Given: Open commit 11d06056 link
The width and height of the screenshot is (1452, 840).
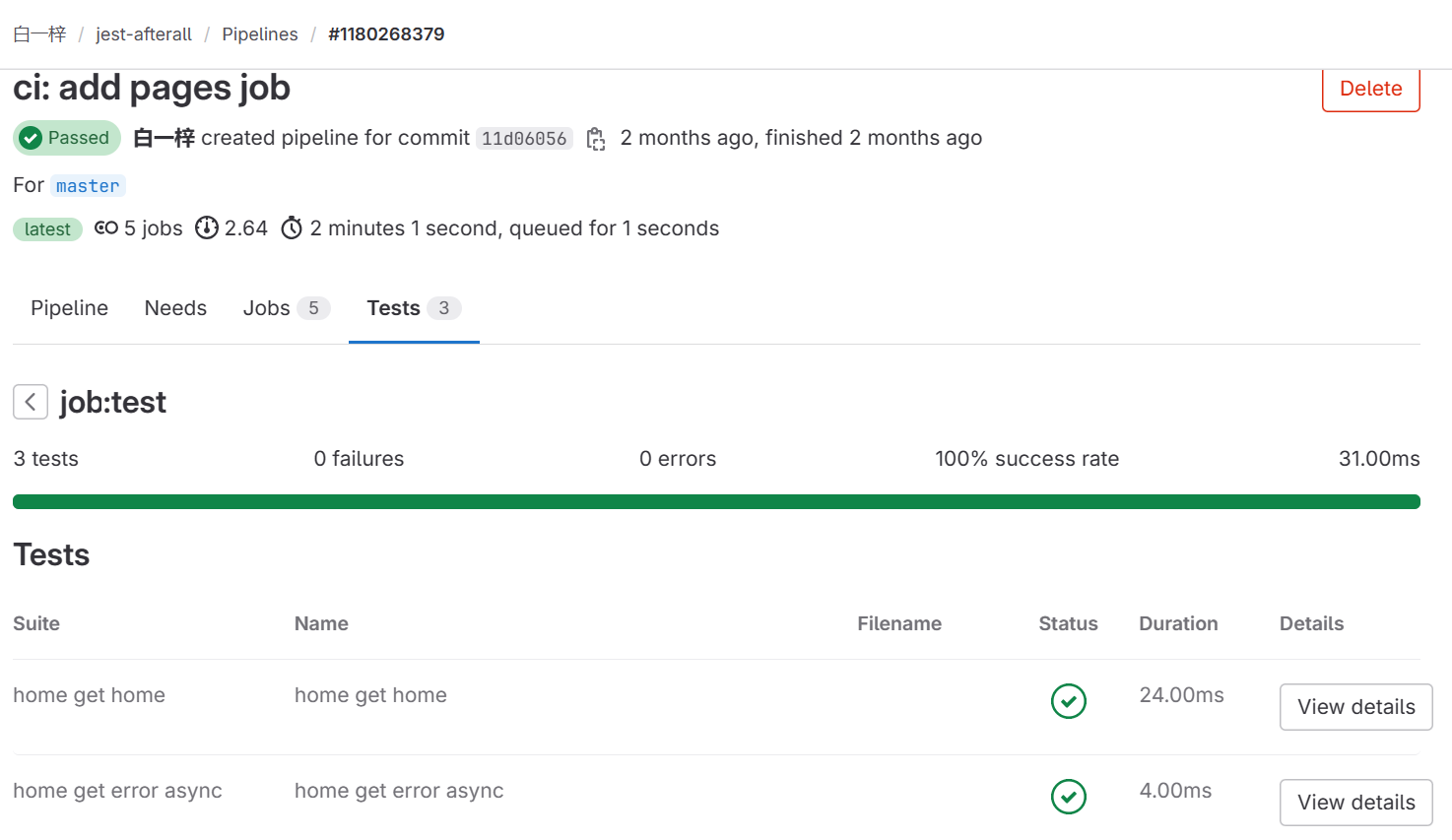Looking at the screenshot, I should (524, 139).
